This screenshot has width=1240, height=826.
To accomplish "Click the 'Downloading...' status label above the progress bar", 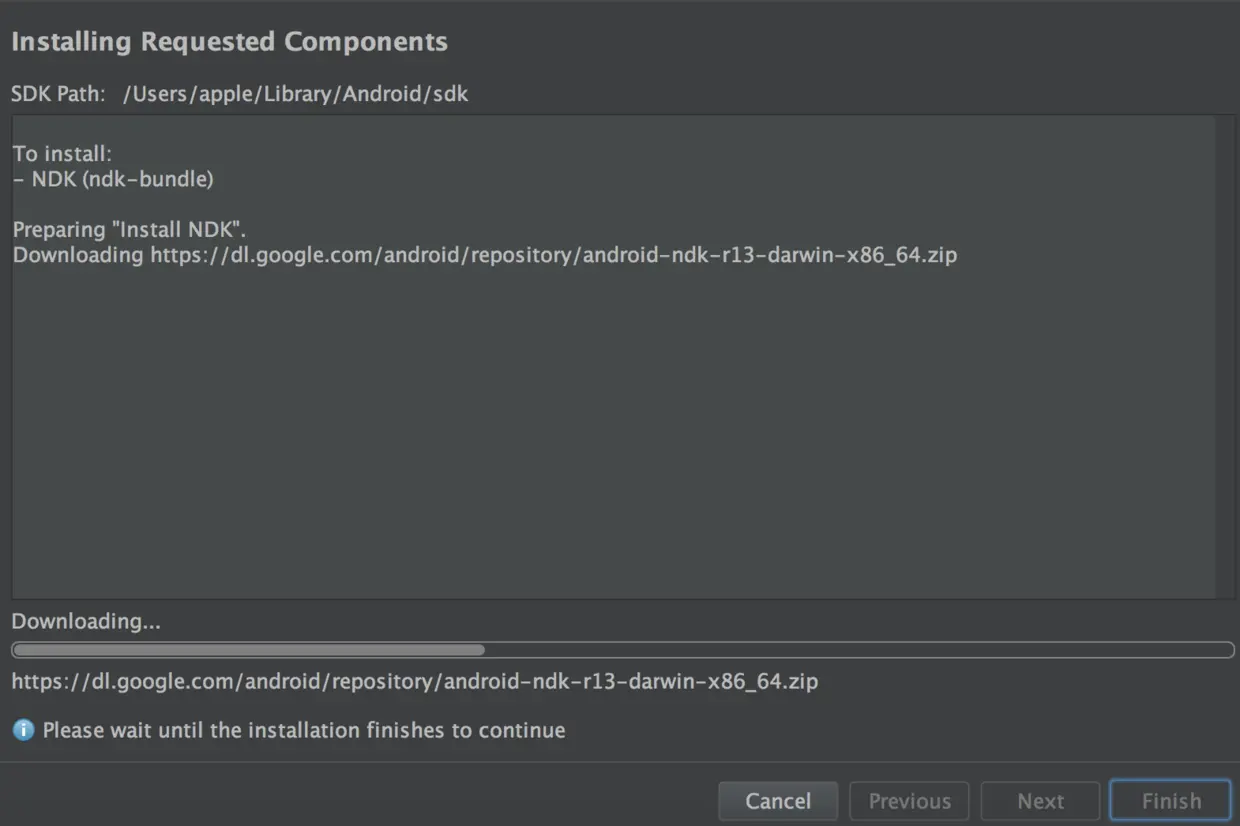I will click(86, 621).
